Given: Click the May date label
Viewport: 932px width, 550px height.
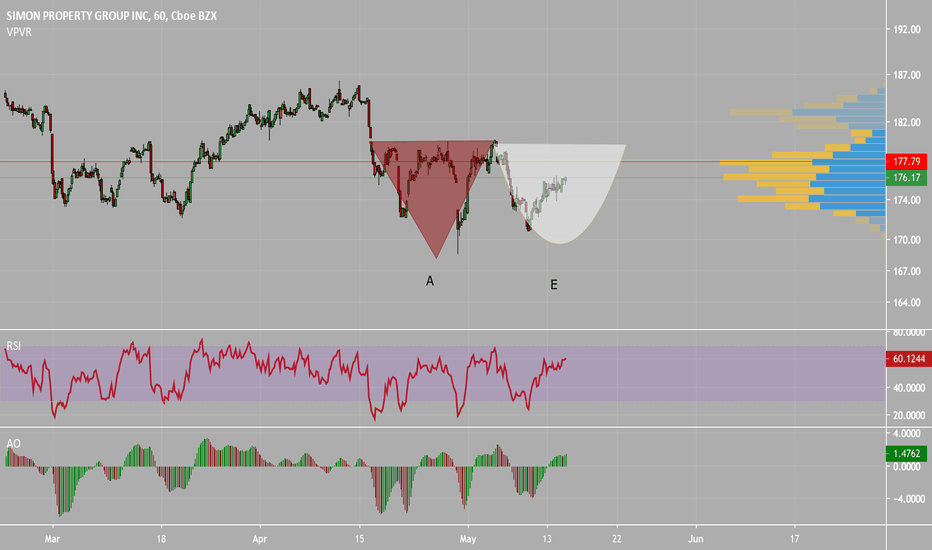Looking at the screenshot, I should coord(468,539).
